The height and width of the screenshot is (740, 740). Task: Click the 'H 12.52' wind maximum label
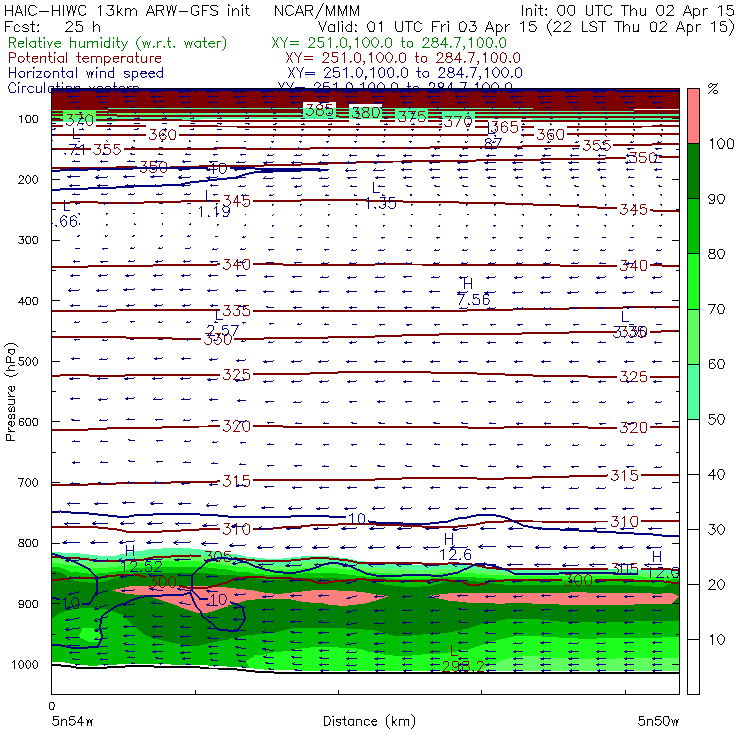coord(140,559)
